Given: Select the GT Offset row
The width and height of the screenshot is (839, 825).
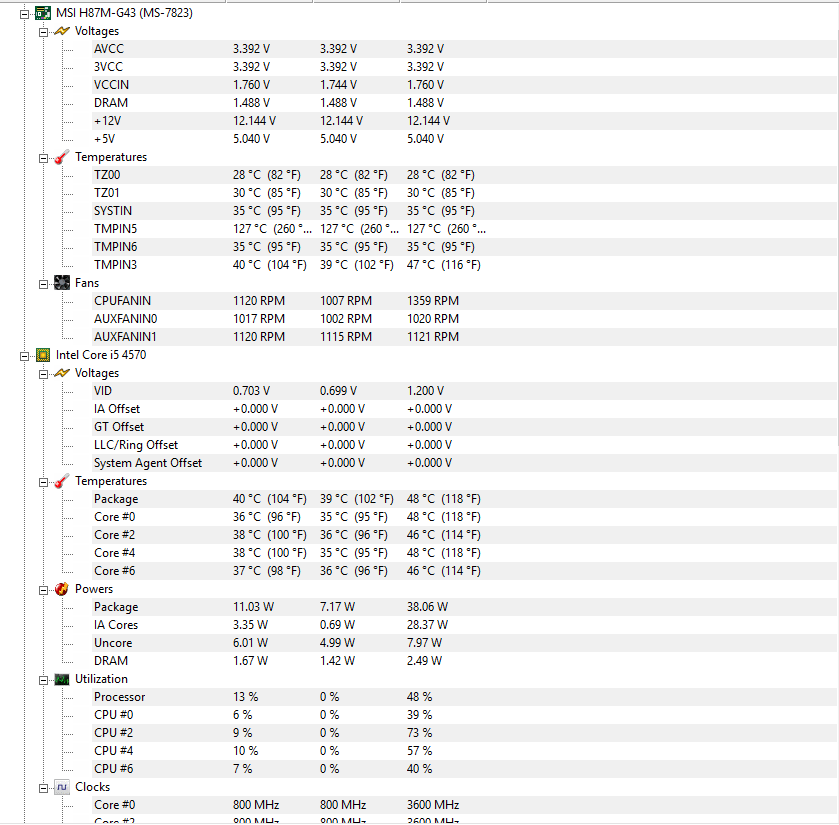Looking at the screenshot, I should pyautogui.click(x=464, y=427).
